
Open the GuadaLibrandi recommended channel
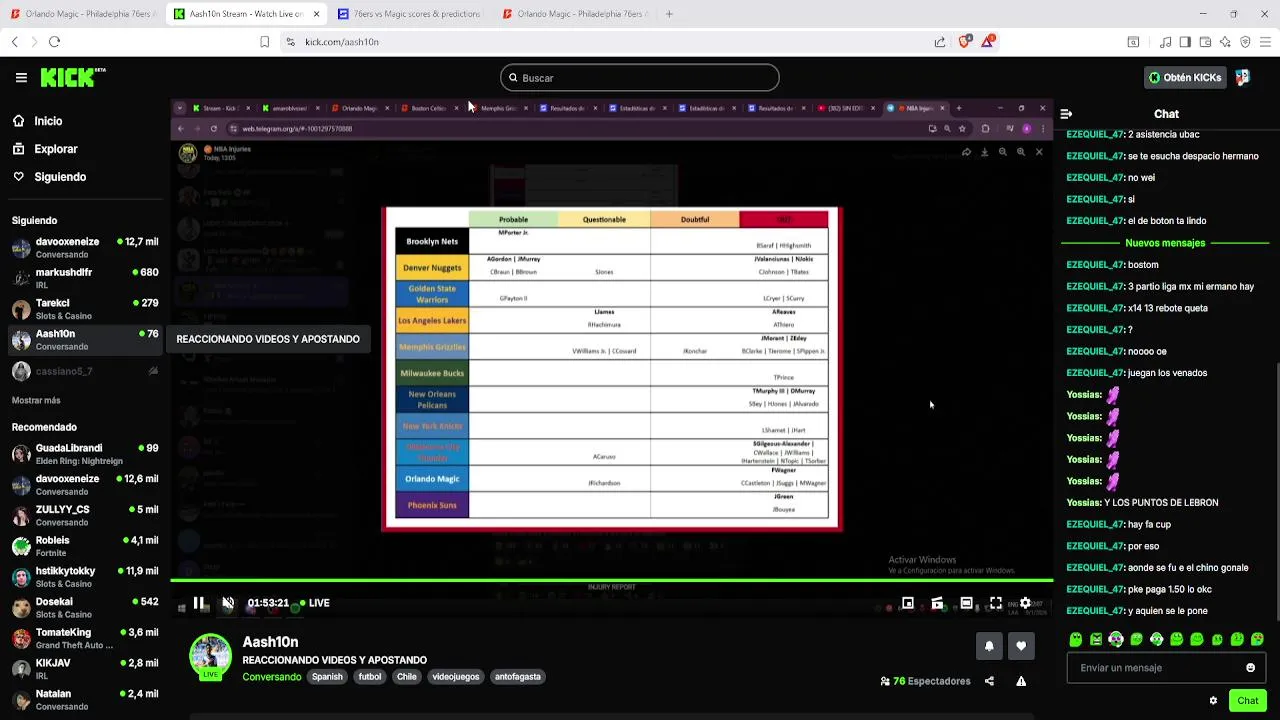[84, 454]
